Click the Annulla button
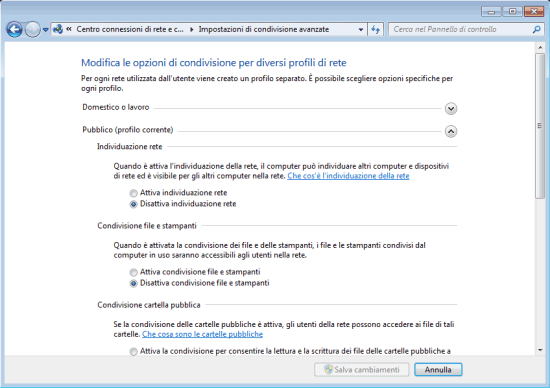The height and width of the screenshot is (388, 550). [x=438, y=369]
